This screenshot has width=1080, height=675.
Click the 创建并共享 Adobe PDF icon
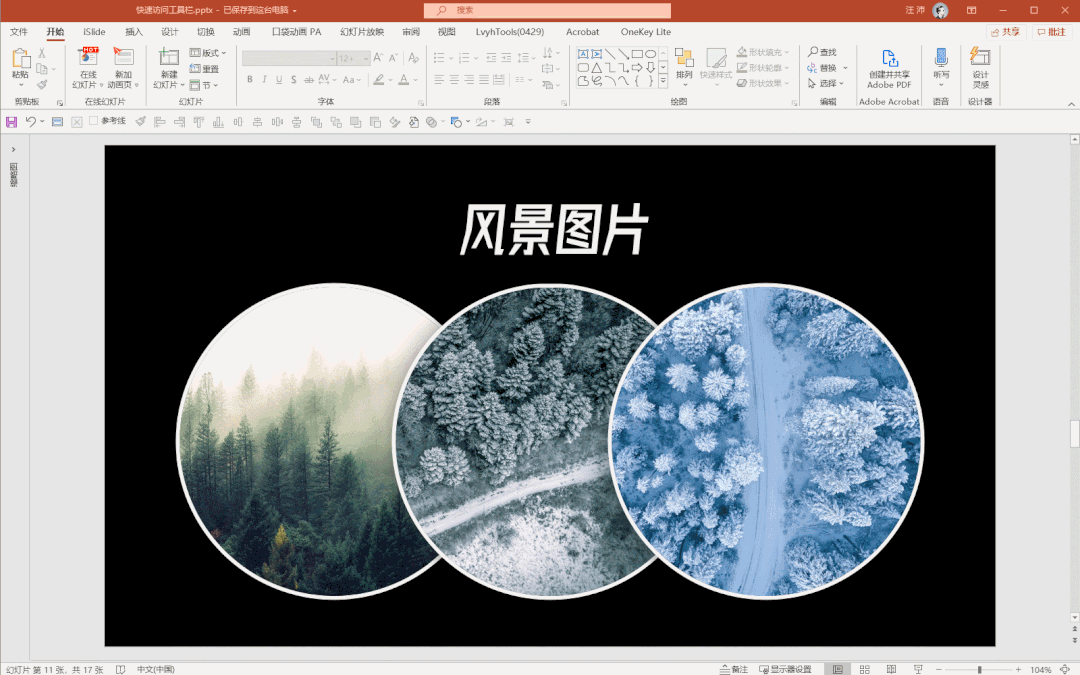point(889,59)
